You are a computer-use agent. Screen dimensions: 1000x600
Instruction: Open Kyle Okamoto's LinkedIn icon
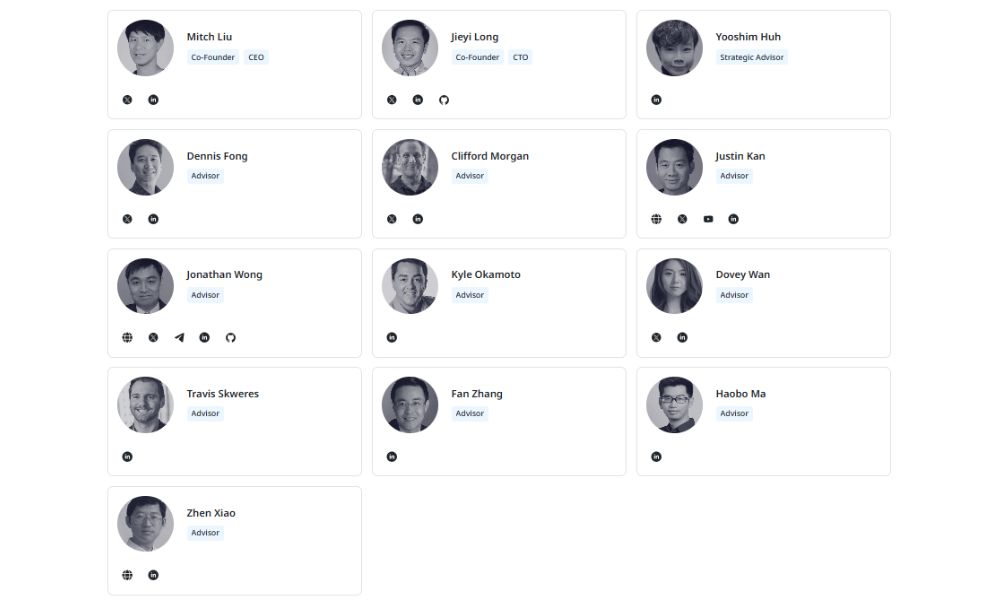(x=391, y=338)
